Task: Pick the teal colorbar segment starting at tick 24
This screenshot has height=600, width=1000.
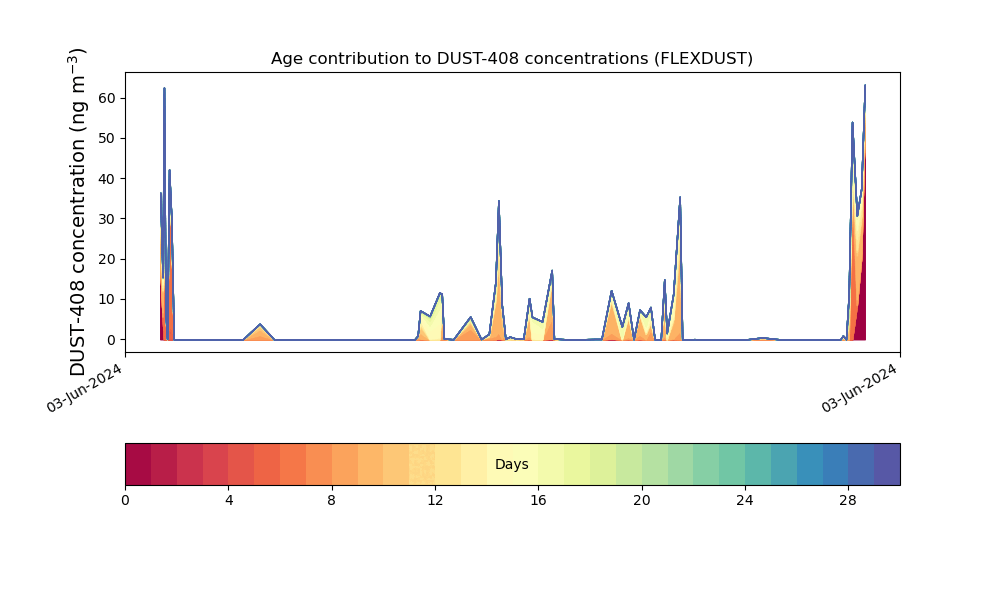Action: pos(758,464)
